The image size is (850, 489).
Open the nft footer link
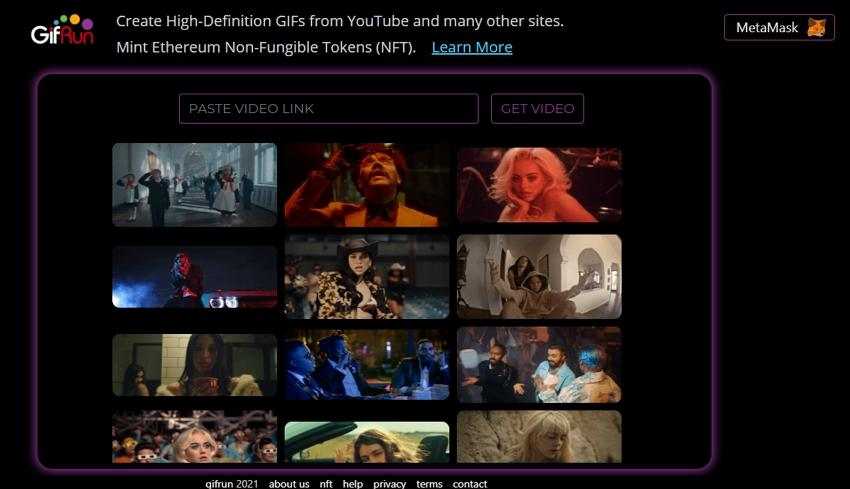326,483
